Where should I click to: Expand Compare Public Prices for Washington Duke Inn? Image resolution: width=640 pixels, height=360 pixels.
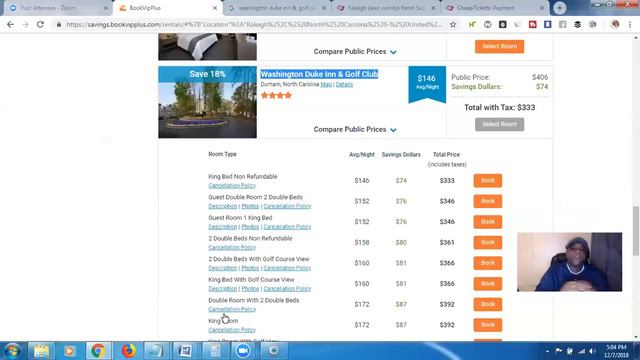(x=355, y=129)
